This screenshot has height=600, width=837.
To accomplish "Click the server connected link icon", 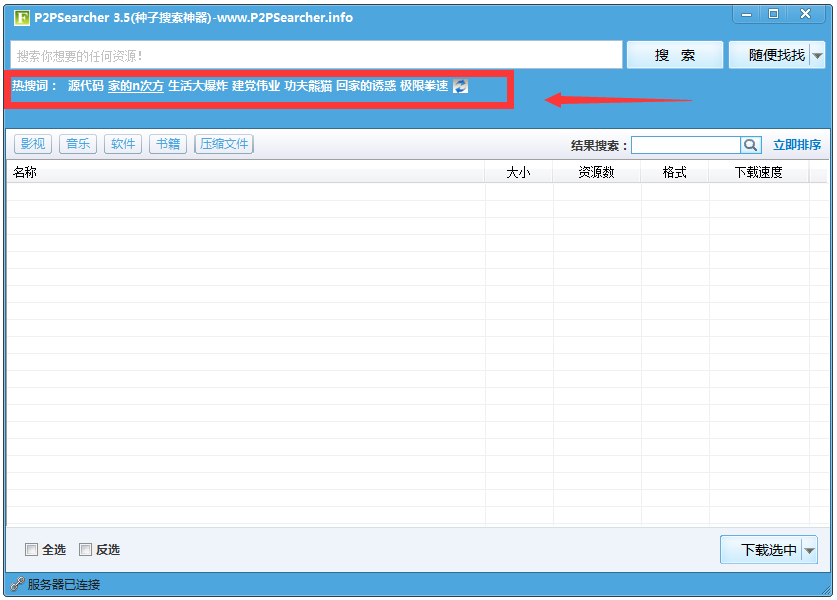I will click(17, 584).
